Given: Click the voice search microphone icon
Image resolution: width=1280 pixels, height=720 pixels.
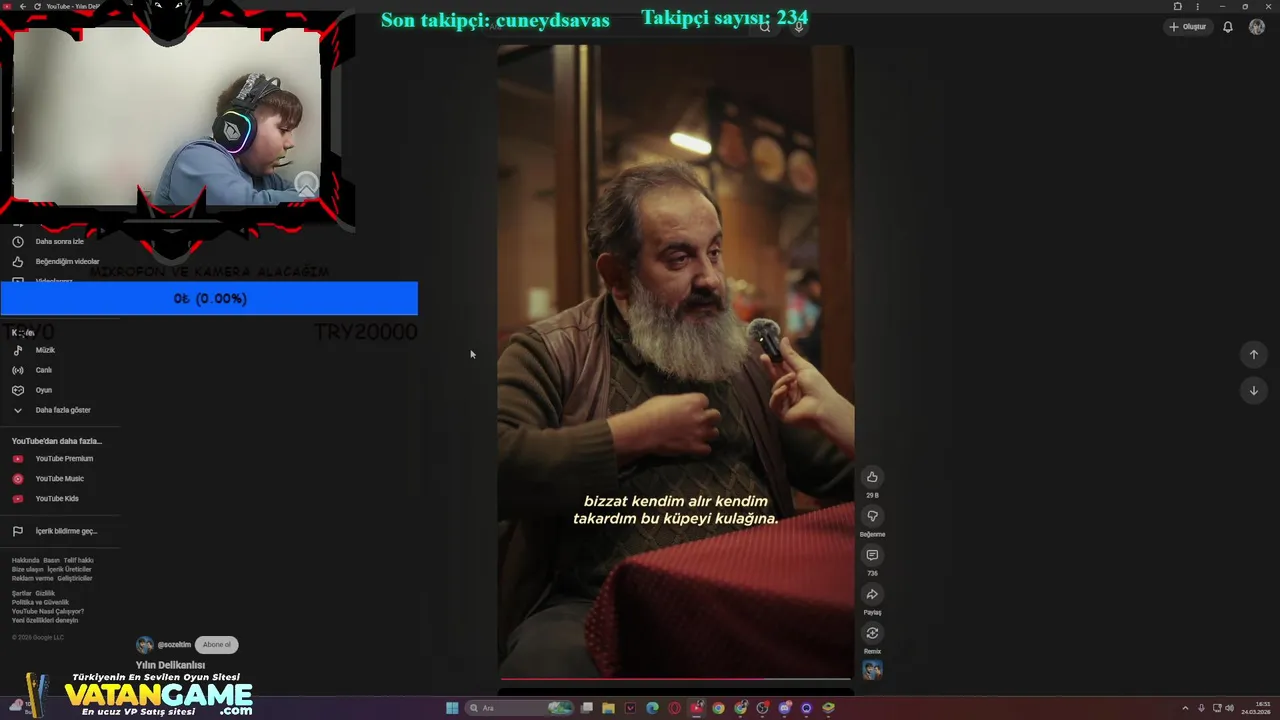Looking at the screenshot, I should (x=798, y=27).
